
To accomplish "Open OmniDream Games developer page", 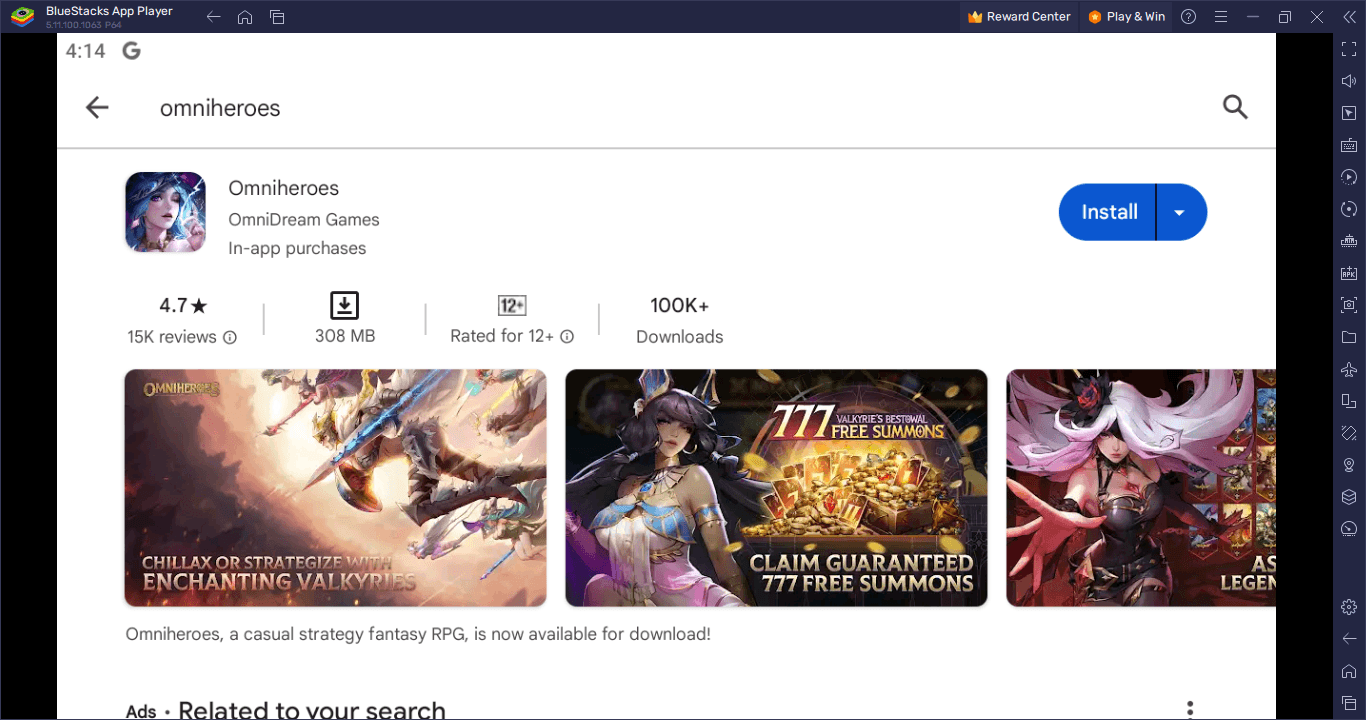I will [304, 219].
